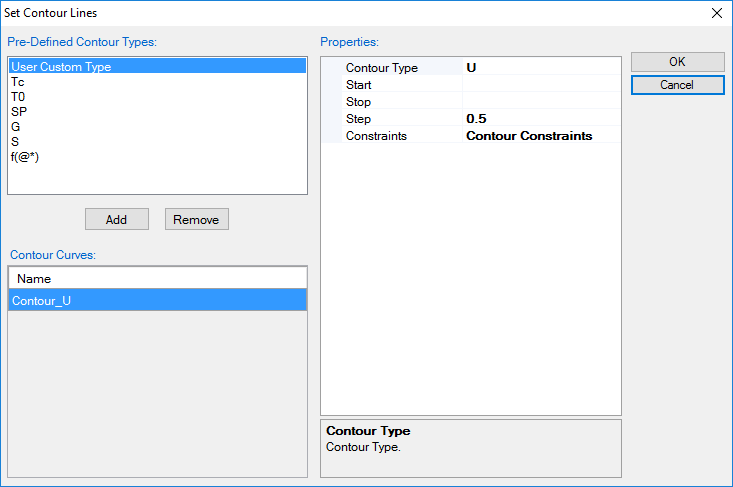Open Contour Type value dropdown
Screen dimensions: 733x487
(x=540, y=68)
